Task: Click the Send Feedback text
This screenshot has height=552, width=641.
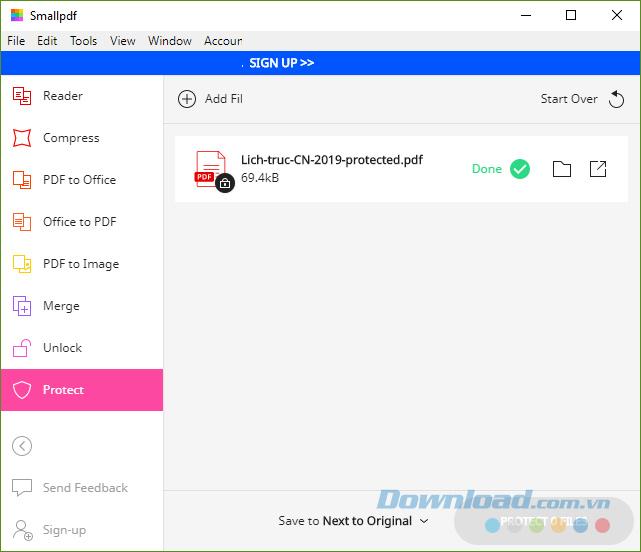Action: click(x=85, y=488)
